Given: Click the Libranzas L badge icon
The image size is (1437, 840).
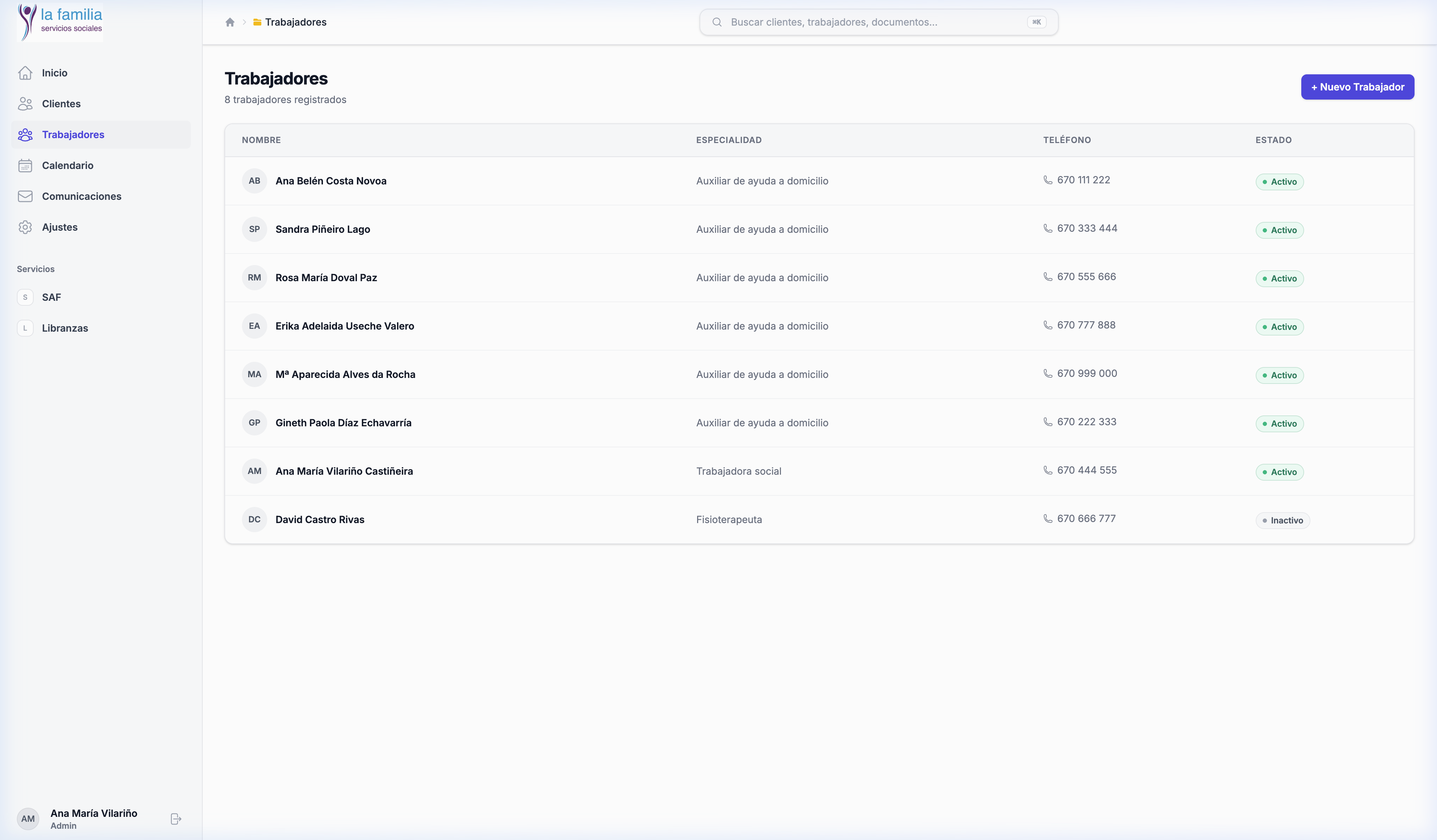Looking at the screenshot, I should [25, 328].
